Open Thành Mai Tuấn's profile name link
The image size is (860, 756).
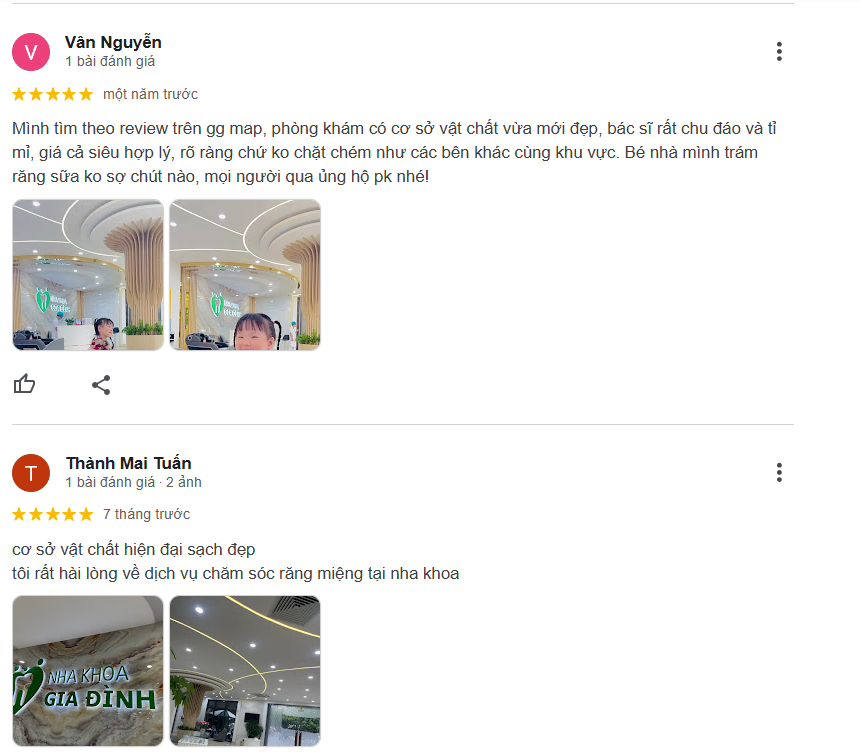click(129, 463)
